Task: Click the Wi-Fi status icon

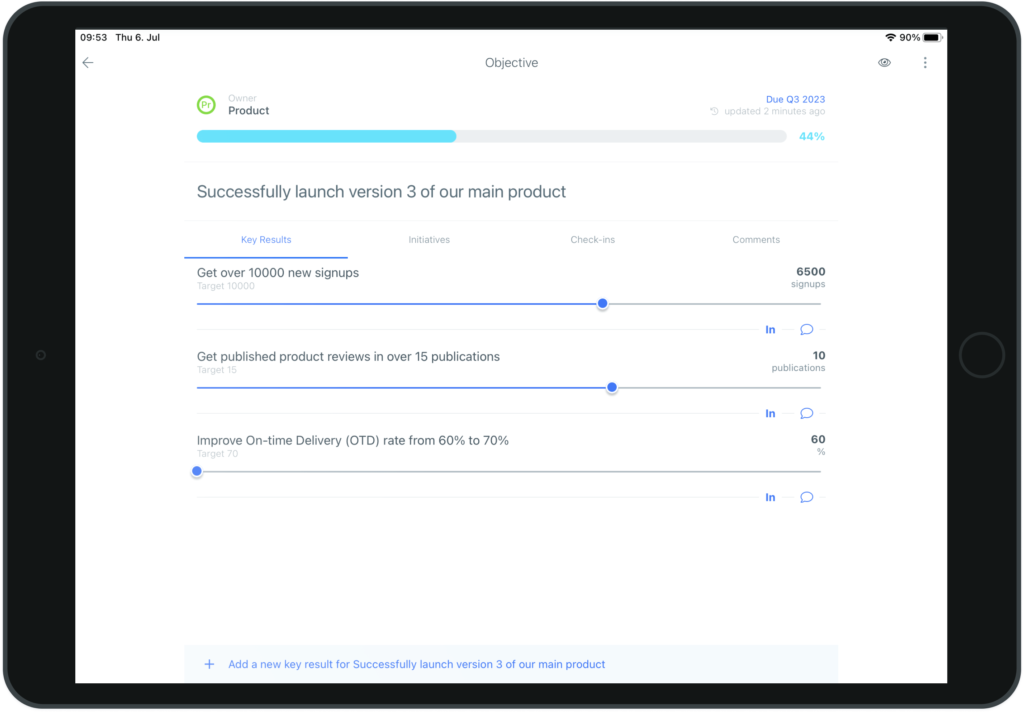Action: pos(890,37)
